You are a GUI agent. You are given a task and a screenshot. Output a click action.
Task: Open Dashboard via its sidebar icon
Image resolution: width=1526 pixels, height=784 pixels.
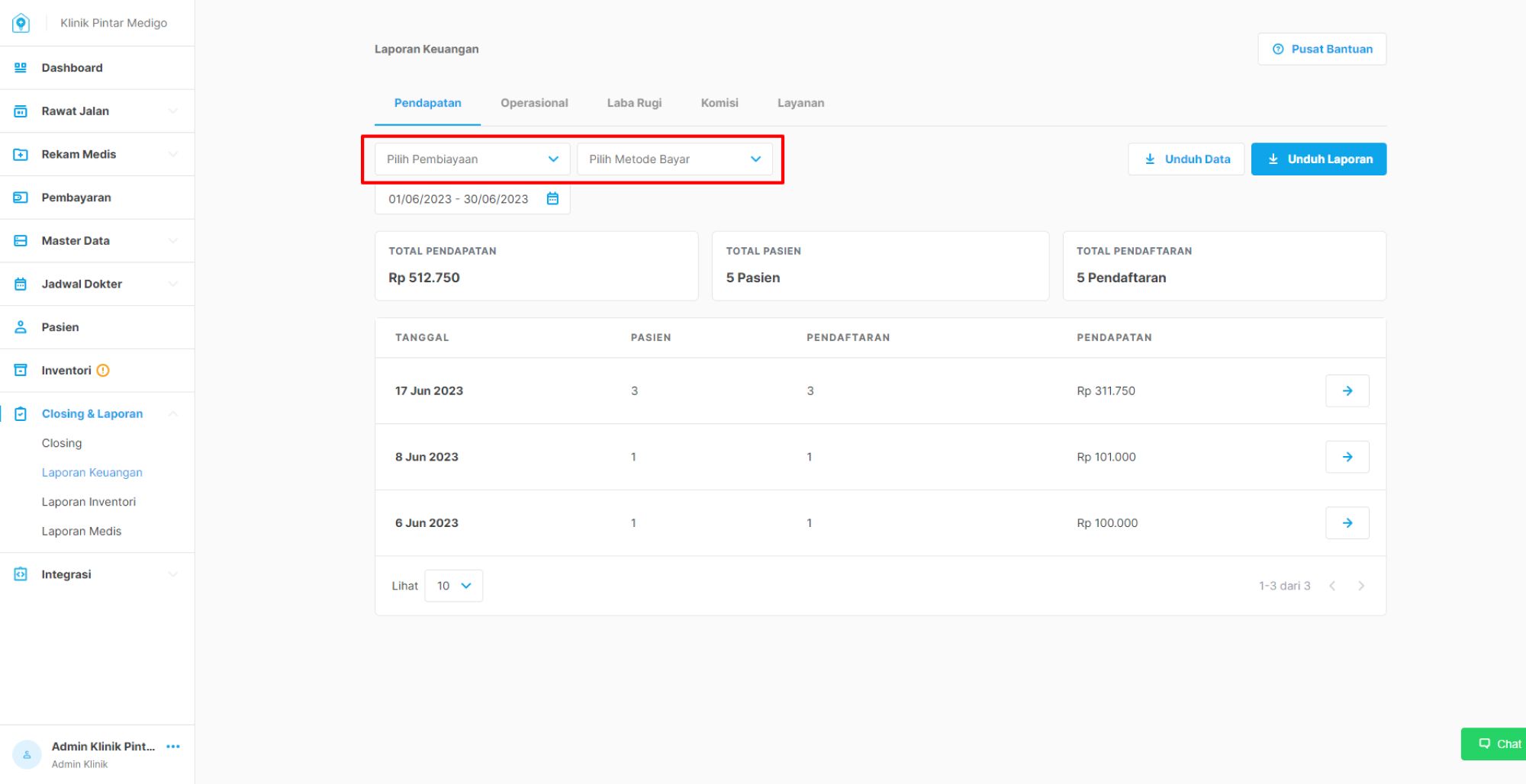click(21, 68)
